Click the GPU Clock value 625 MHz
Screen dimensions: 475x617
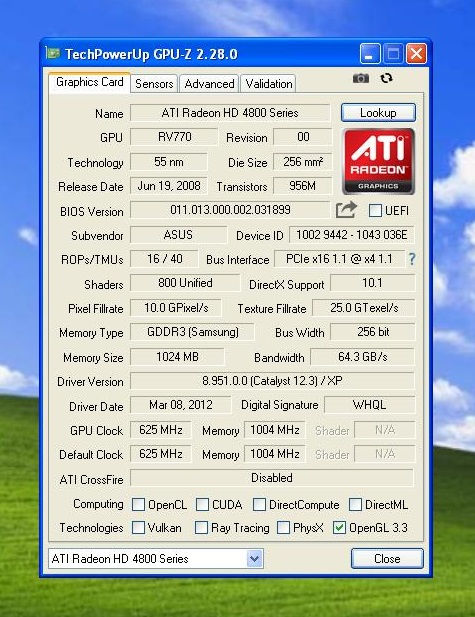(161, 430)
